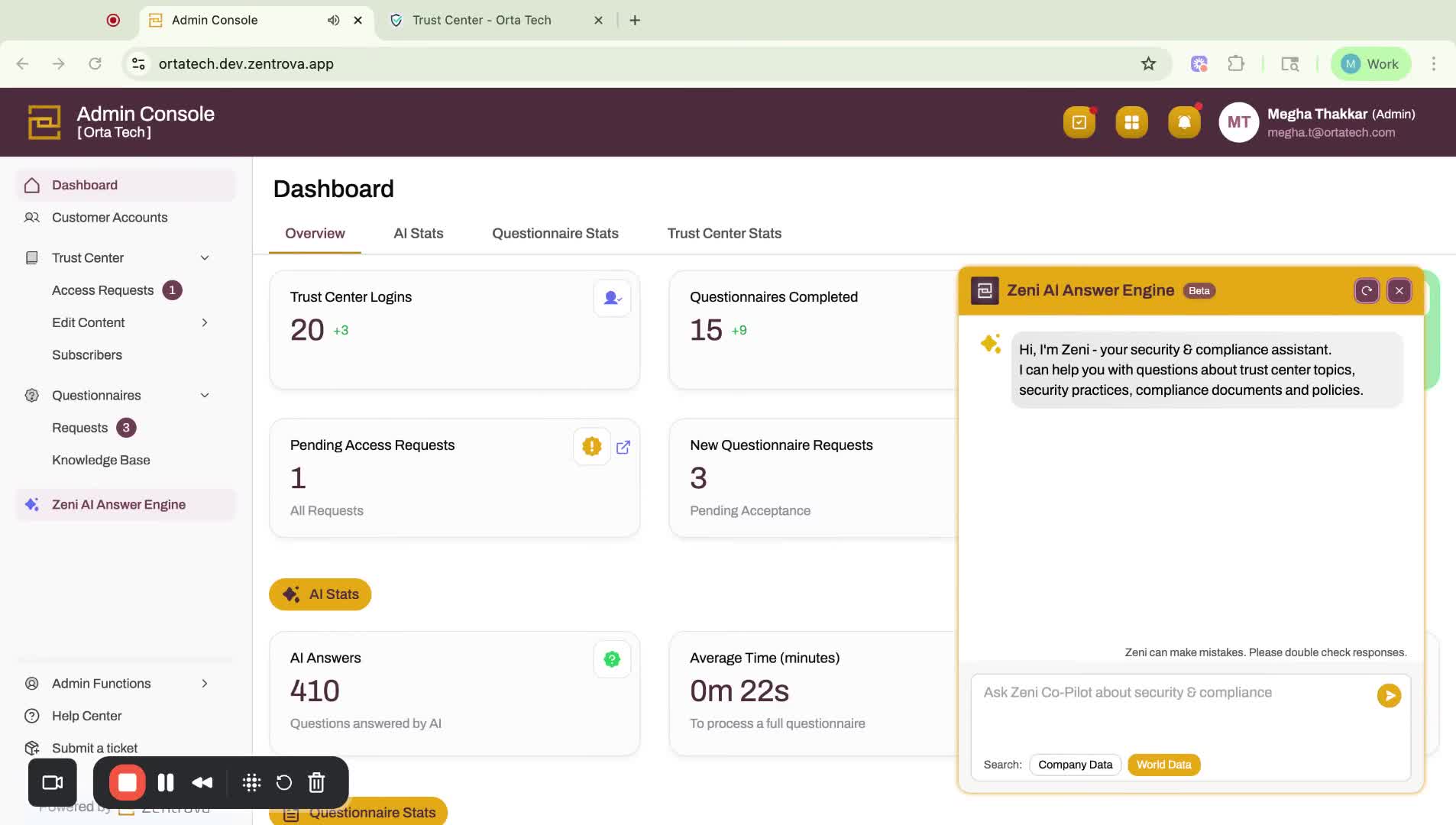
Task: Close the Zeni AI Answer Engine panel
Action: (1399, 290)
